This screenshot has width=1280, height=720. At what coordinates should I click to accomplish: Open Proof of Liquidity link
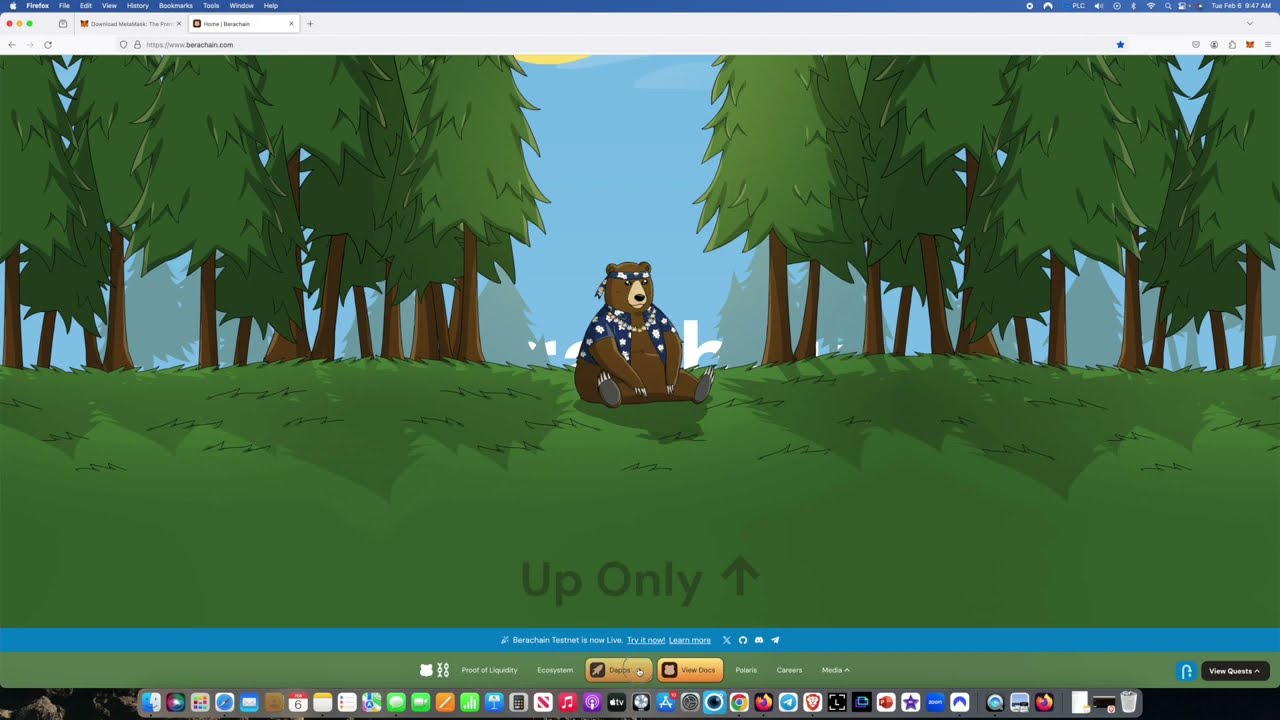point(489,670)
